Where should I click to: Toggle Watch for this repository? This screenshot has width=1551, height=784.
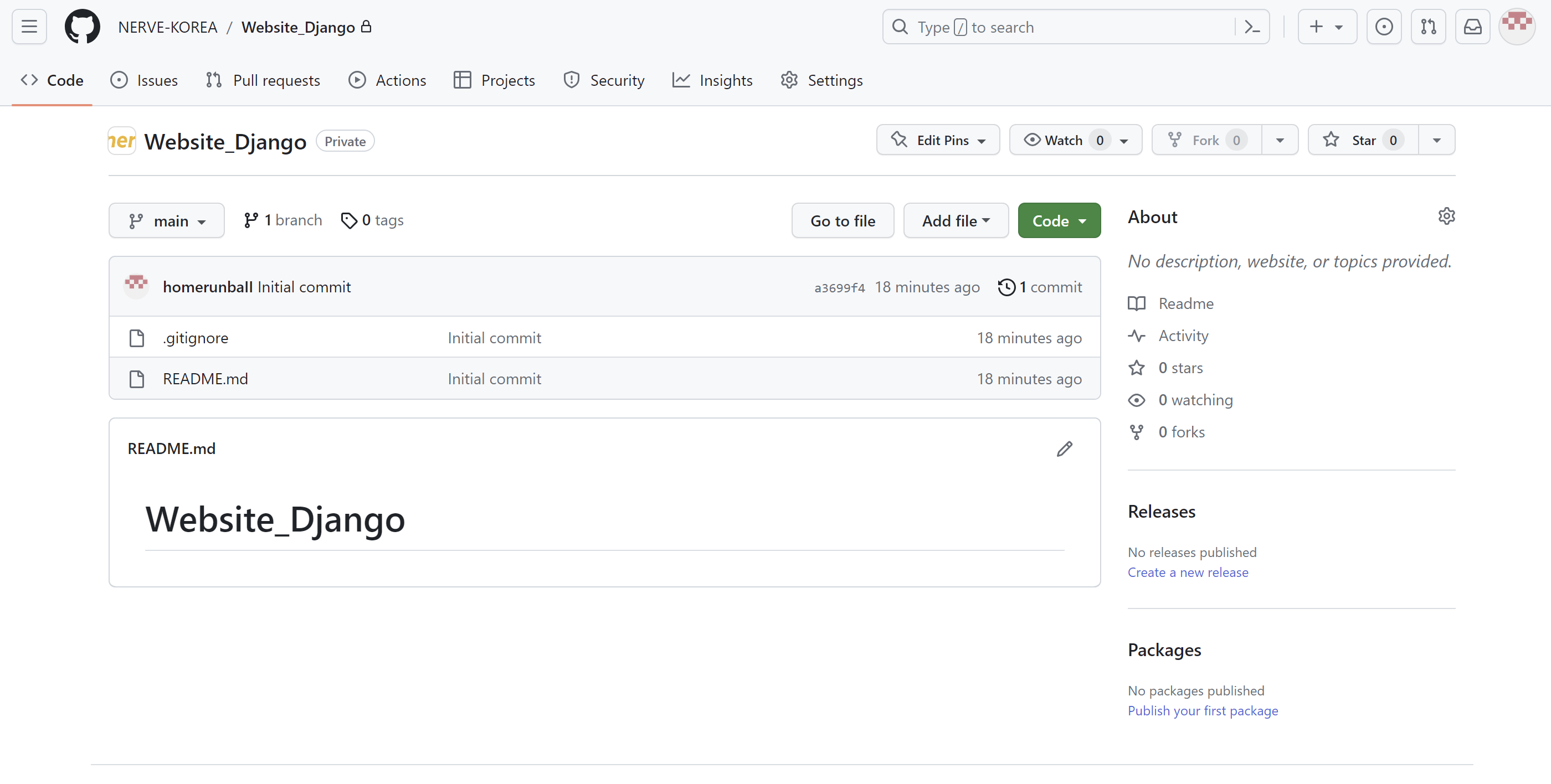pyautogui.click(x=1064, y=140)
